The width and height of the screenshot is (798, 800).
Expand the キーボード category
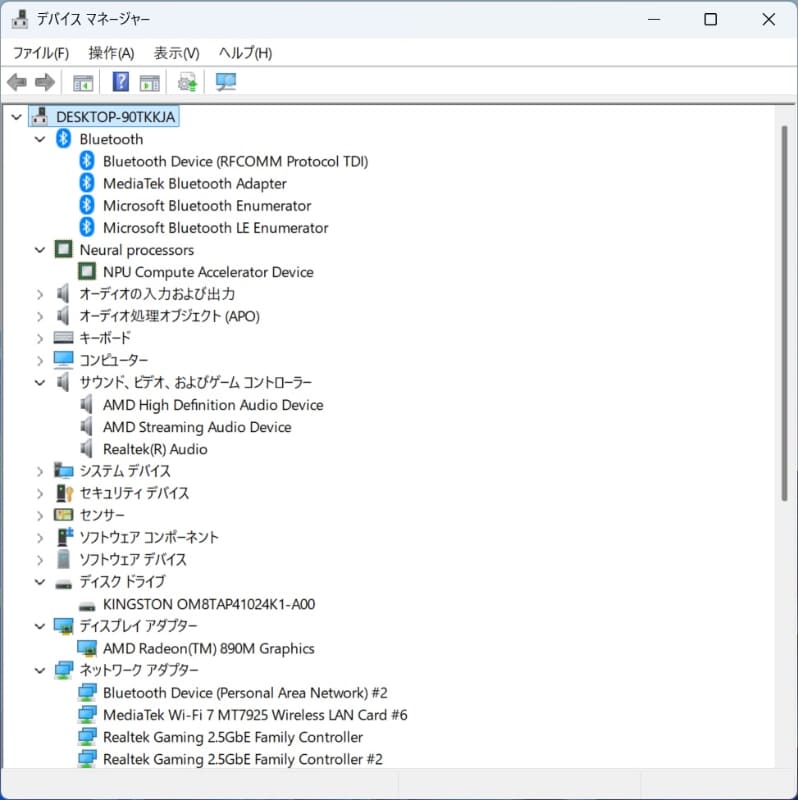tap(40, 338)
